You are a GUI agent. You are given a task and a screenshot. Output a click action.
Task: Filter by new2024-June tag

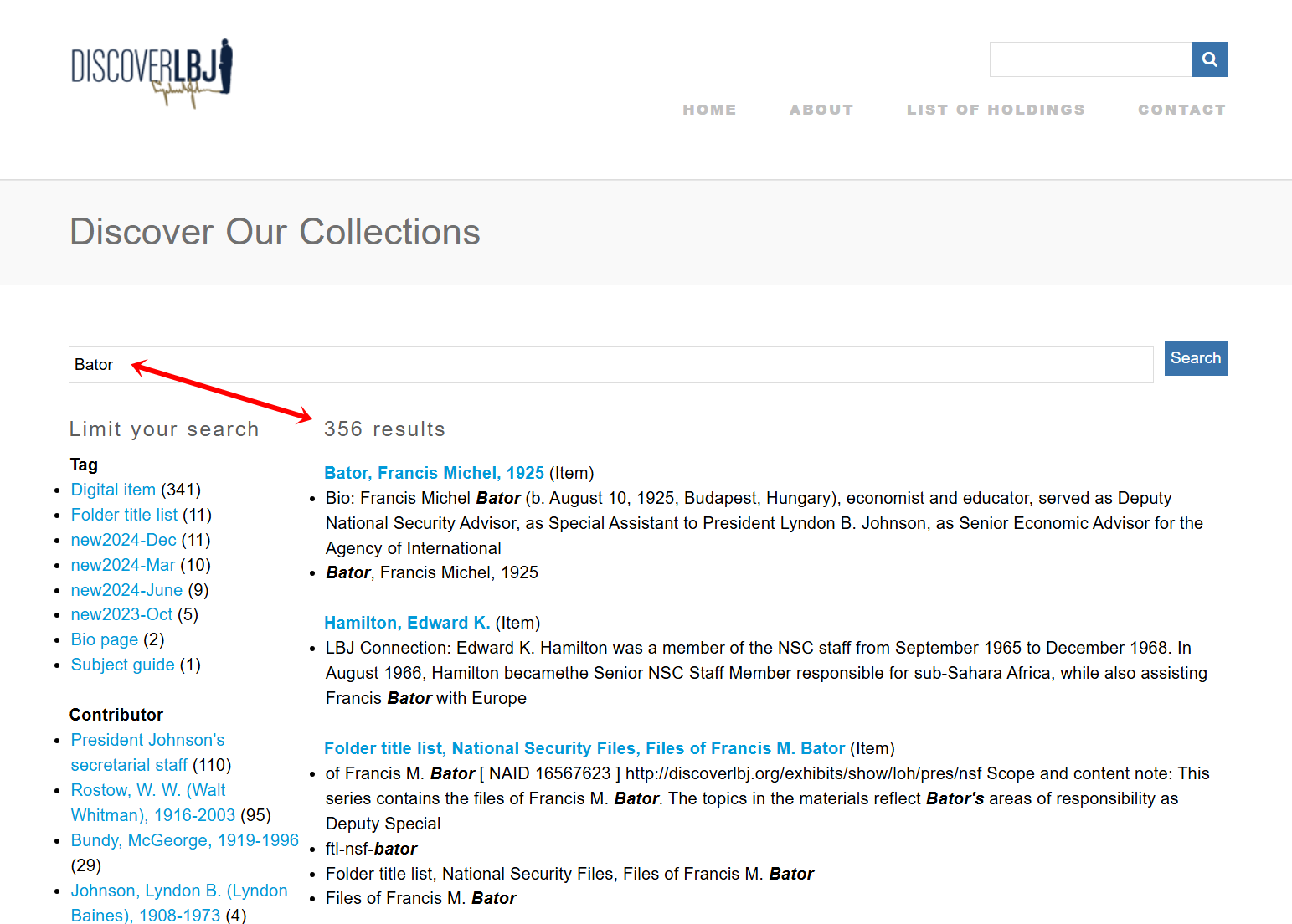point(126,590)
